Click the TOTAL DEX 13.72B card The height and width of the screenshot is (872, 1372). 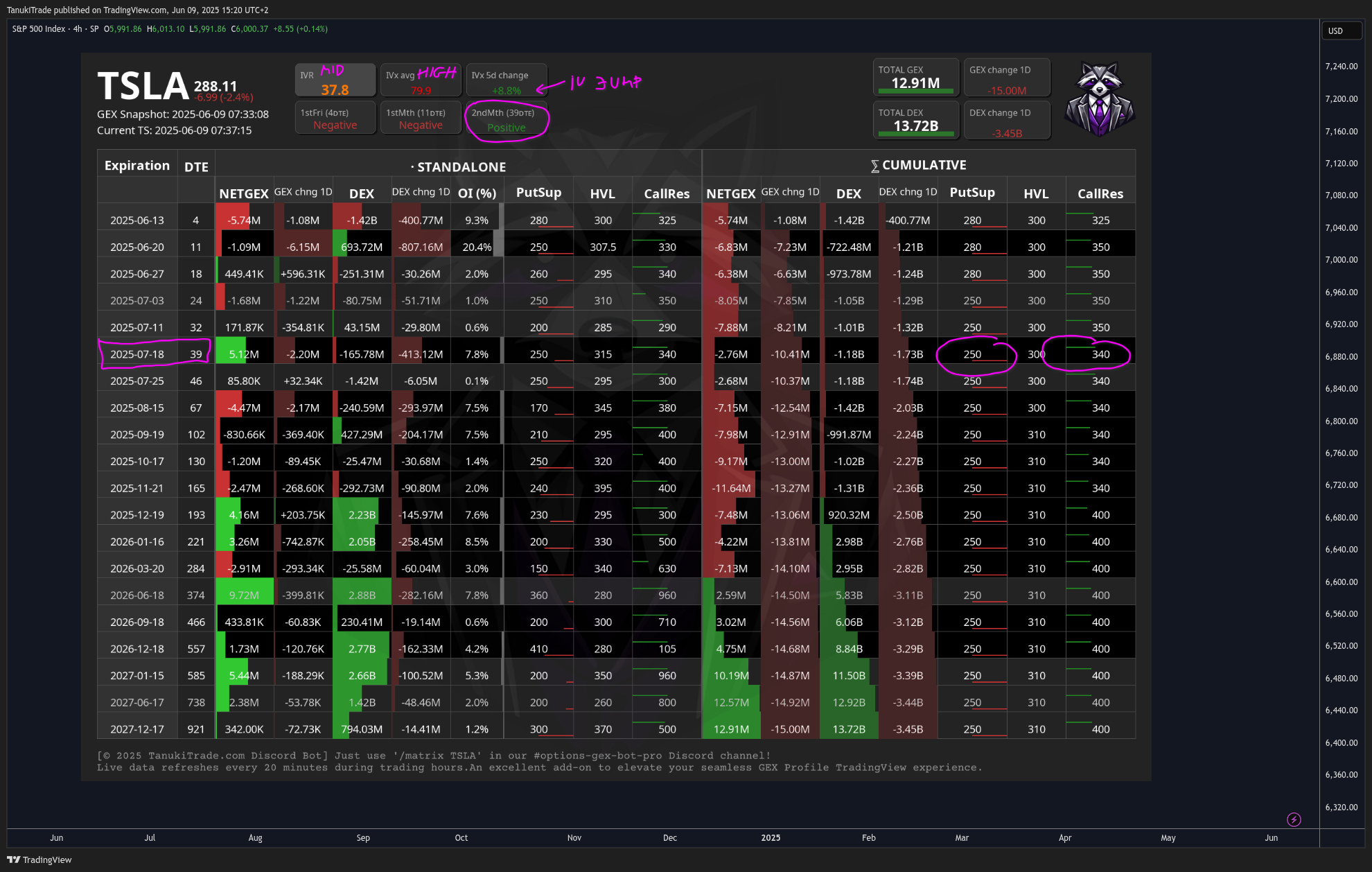(916, 120)
